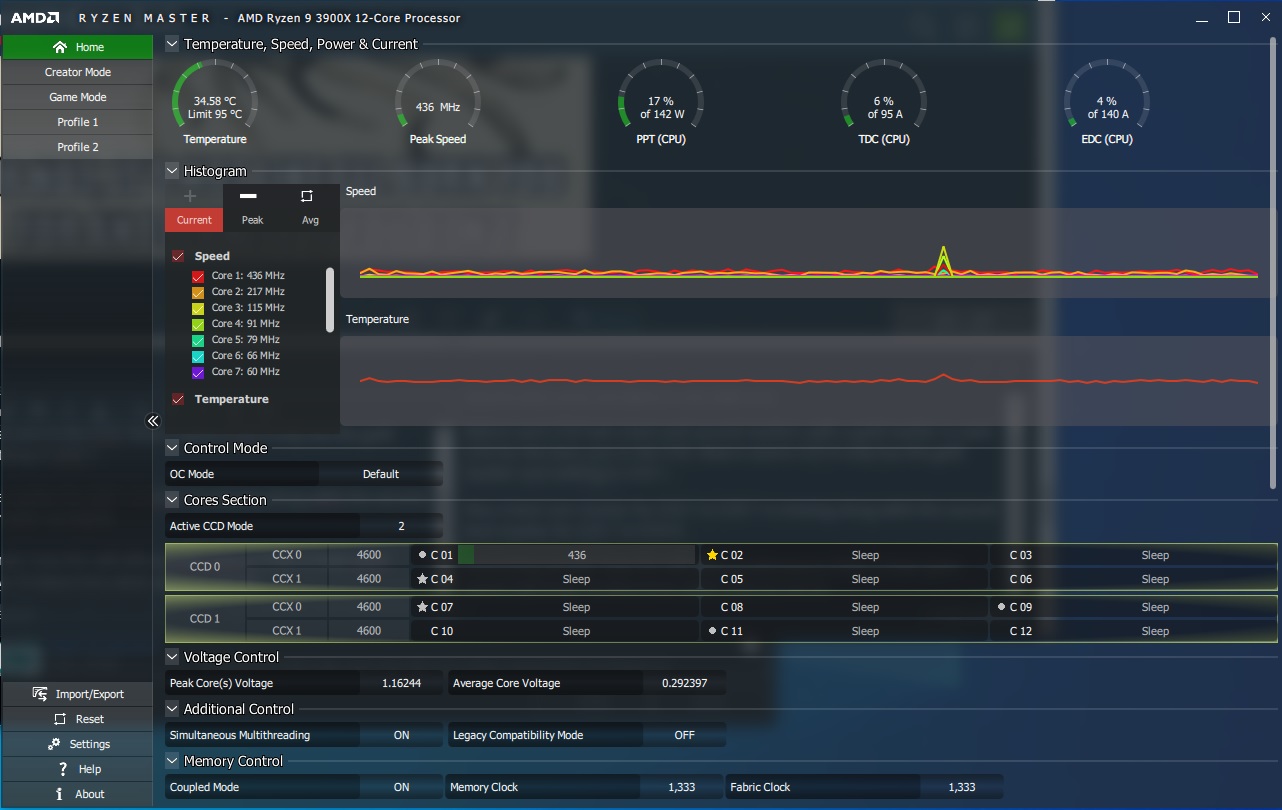Click the Core 7 purple color swatch
Image resolution: width=1282 pixels, height=810 pixels.
(198, 372)
